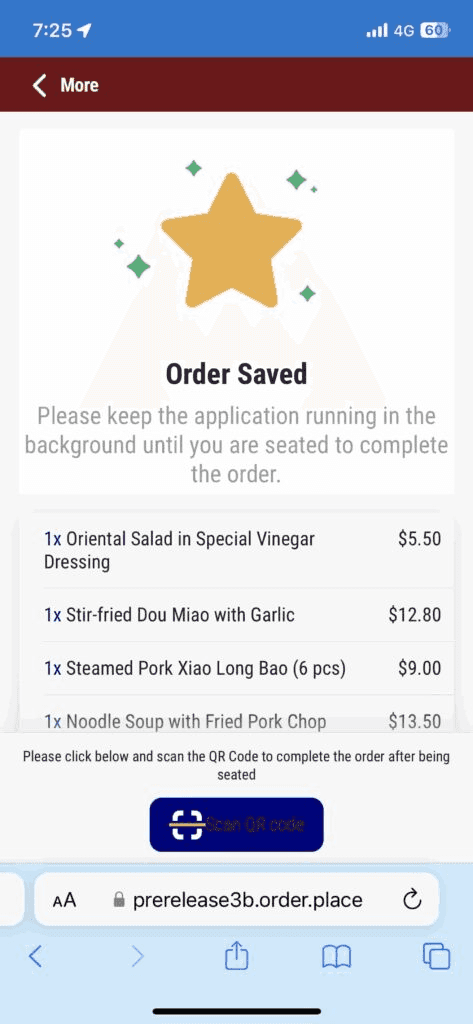Screen dimensions: 473x1024
Task: Click the padlock icon in address bar
Action: [x=119, y=901]
